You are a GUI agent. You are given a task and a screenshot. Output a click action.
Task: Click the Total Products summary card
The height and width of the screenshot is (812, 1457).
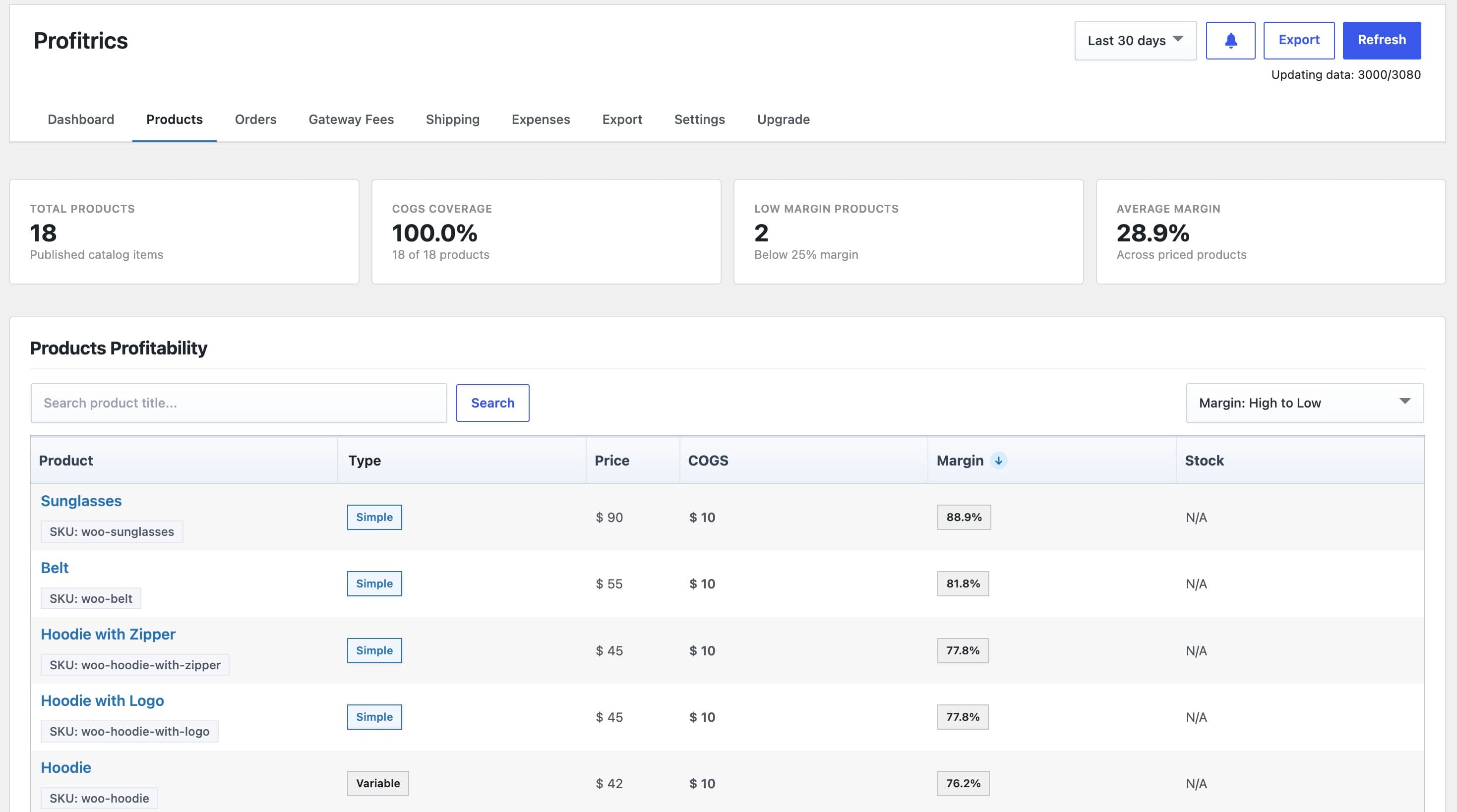[184, 232]
